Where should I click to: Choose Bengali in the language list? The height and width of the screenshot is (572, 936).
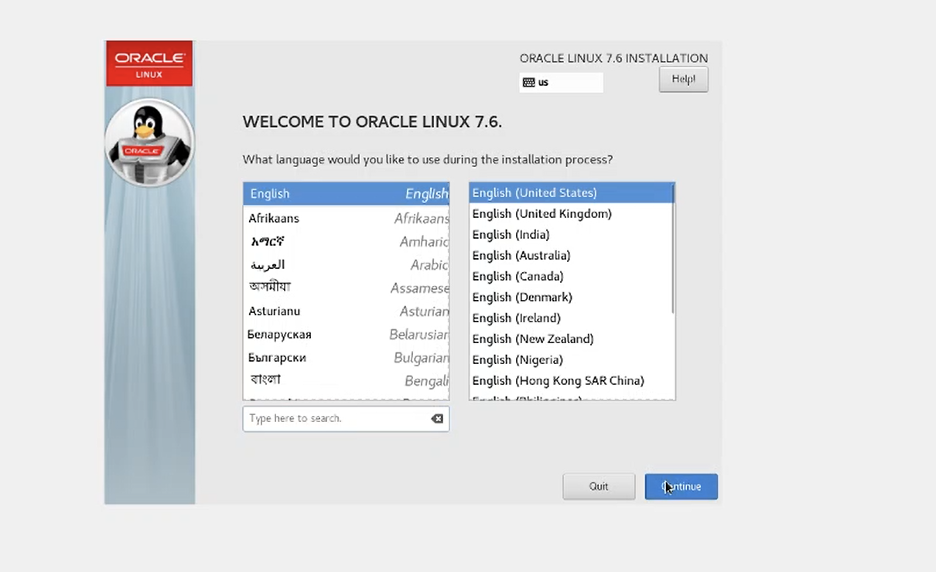[x=345, y=380]
